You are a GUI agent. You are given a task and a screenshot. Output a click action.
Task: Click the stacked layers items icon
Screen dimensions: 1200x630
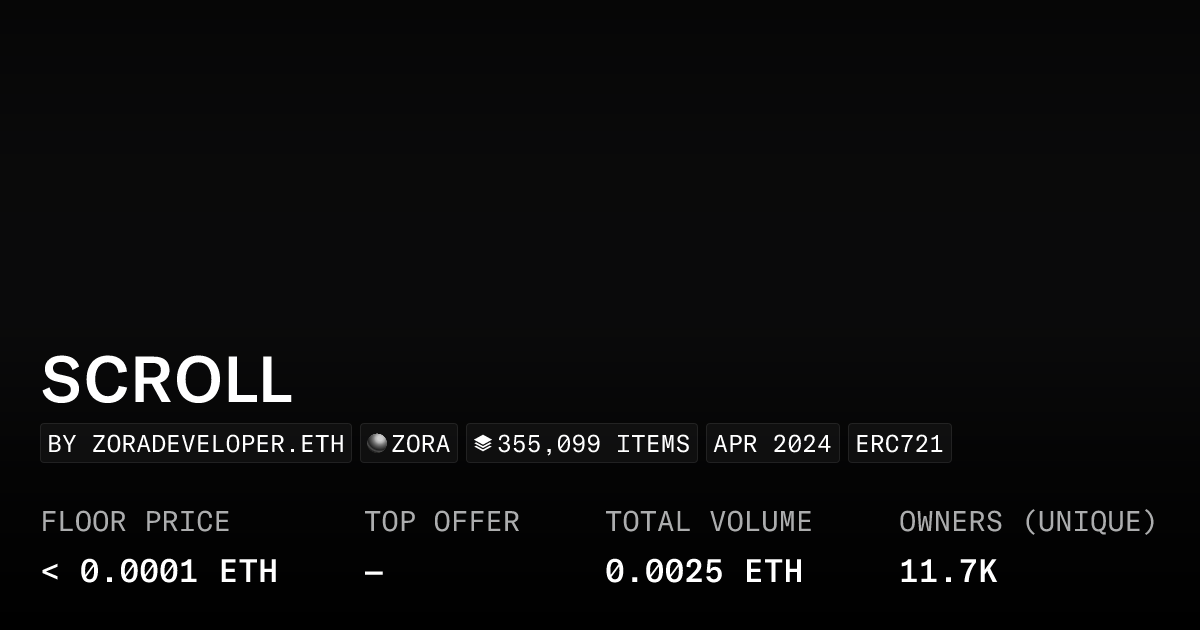pyautogui.click(x=483, y=443)
